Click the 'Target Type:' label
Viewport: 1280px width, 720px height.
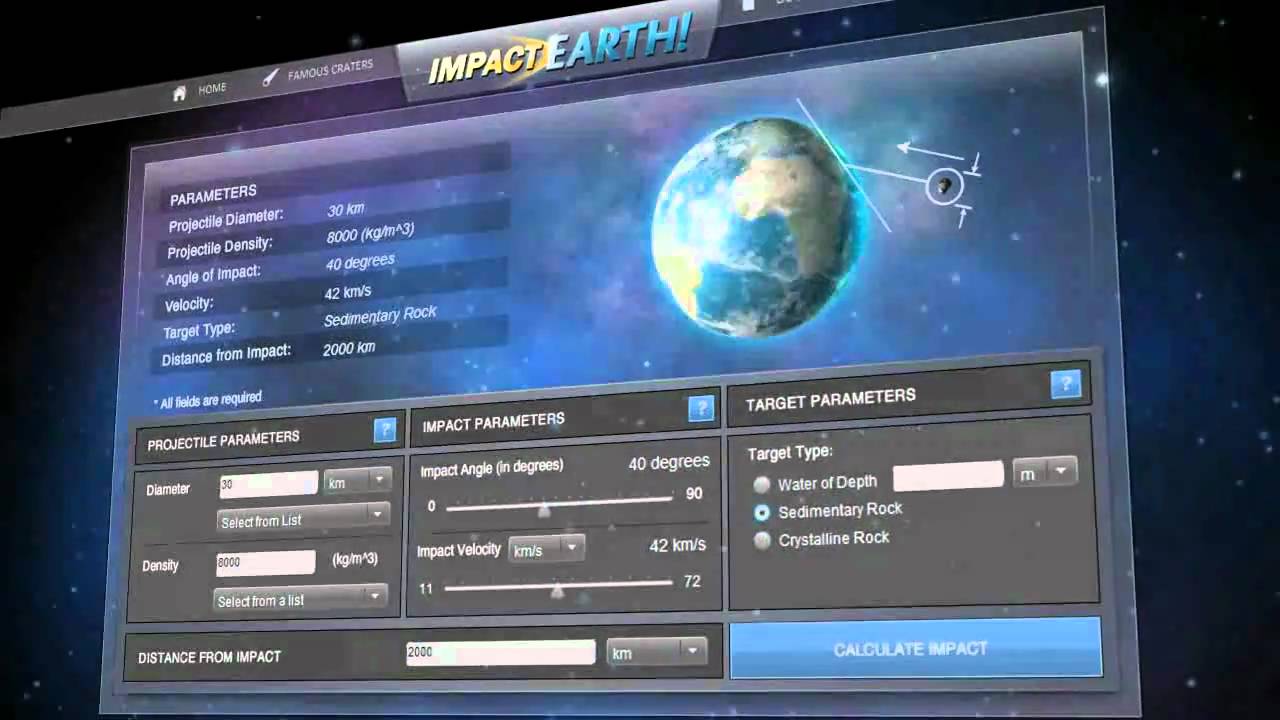coord(791,453)
